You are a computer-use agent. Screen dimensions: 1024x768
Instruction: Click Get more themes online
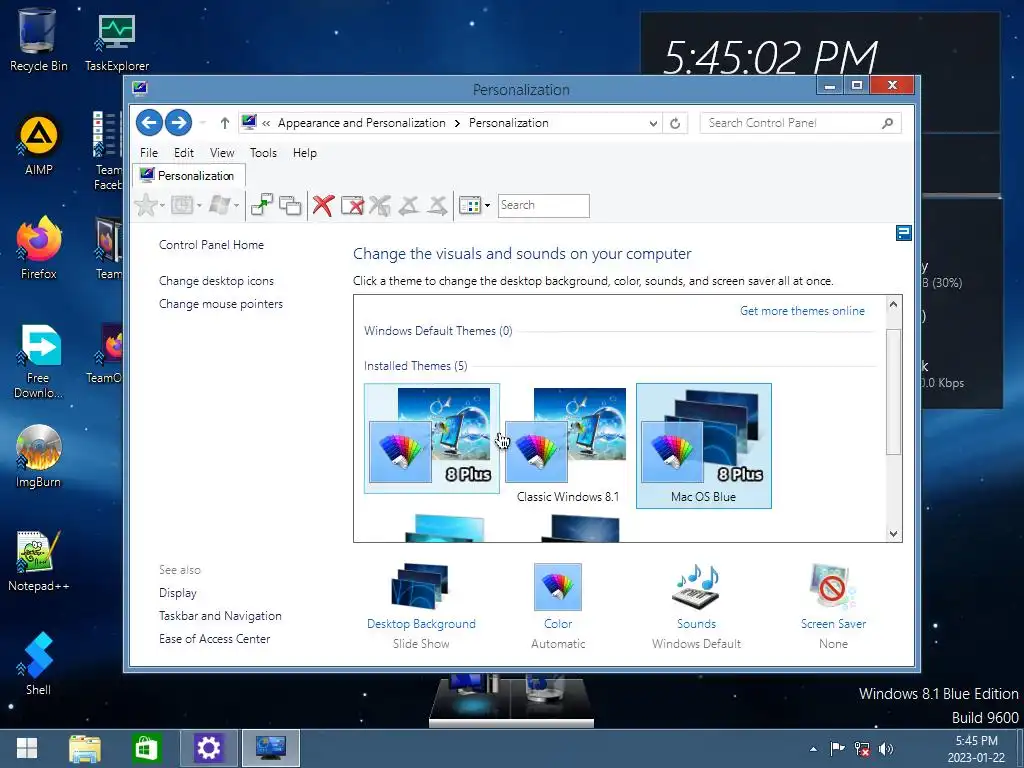tap(802, 311)
